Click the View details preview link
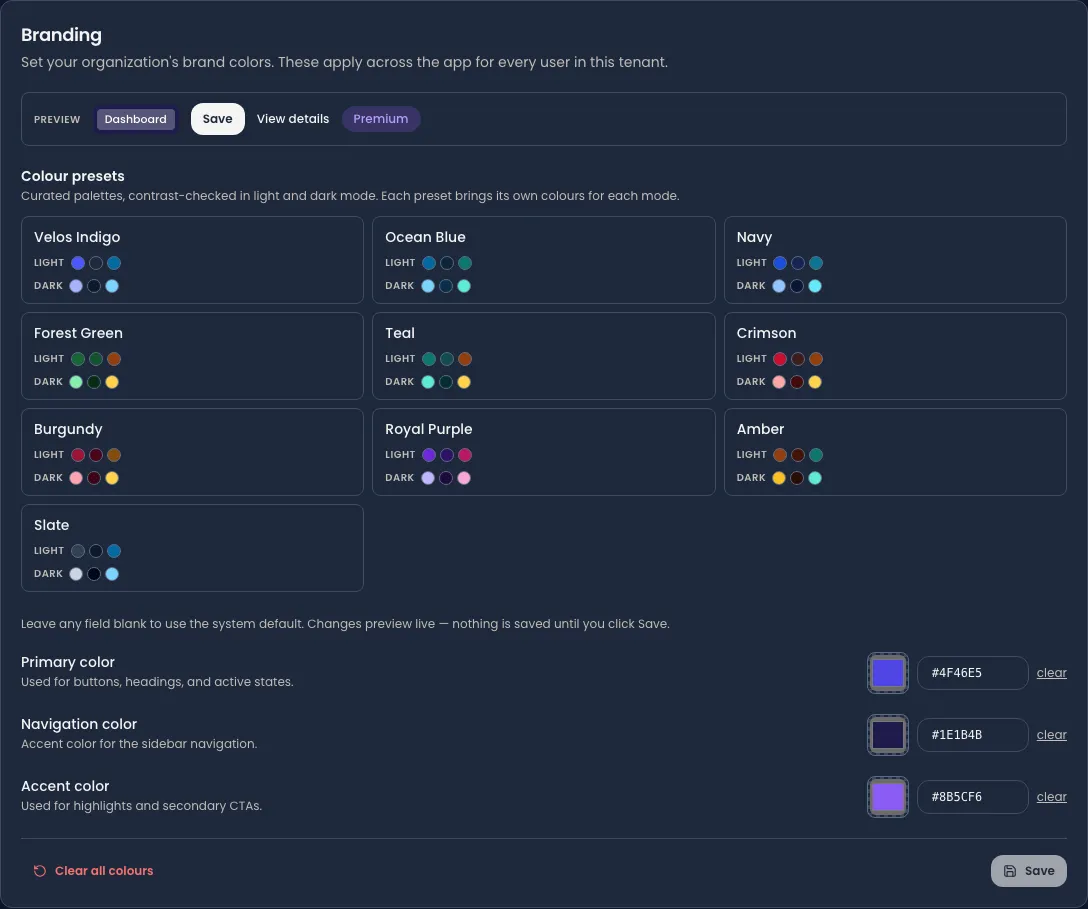Image resolution: width=1088 pixels, height=909 pixels. pos(293,119)
